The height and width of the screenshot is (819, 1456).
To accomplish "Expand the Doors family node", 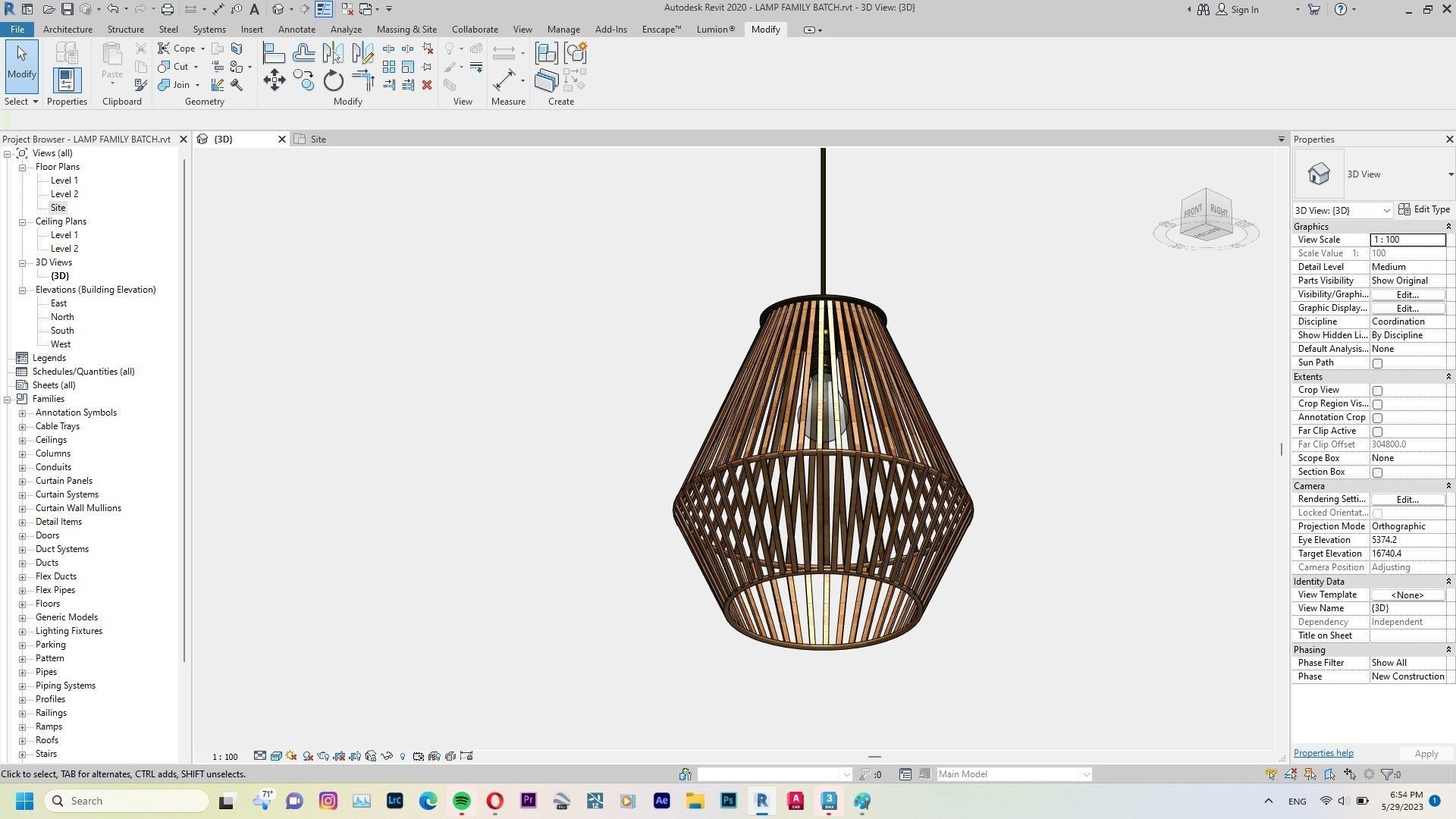I will (x=23, y=535).
